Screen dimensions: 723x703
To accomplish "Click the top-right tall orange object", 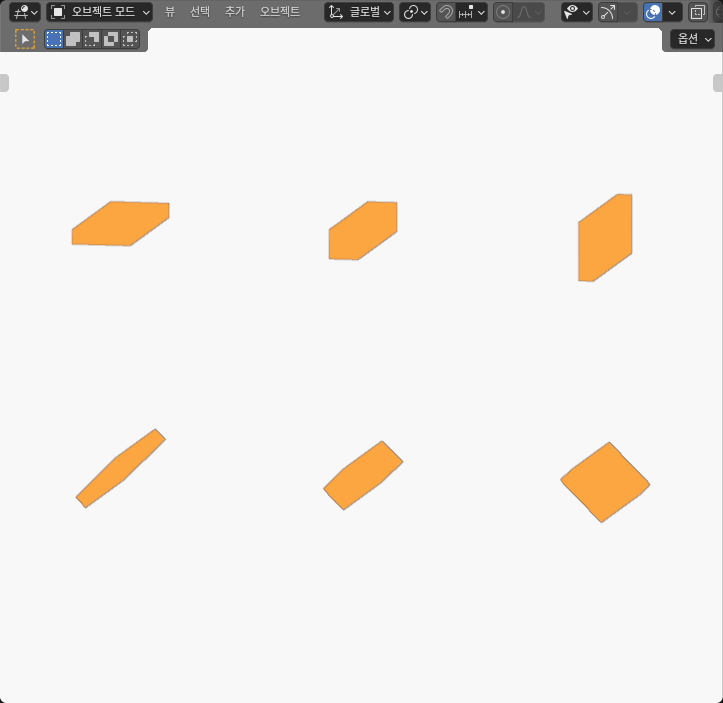I will 605,238.
